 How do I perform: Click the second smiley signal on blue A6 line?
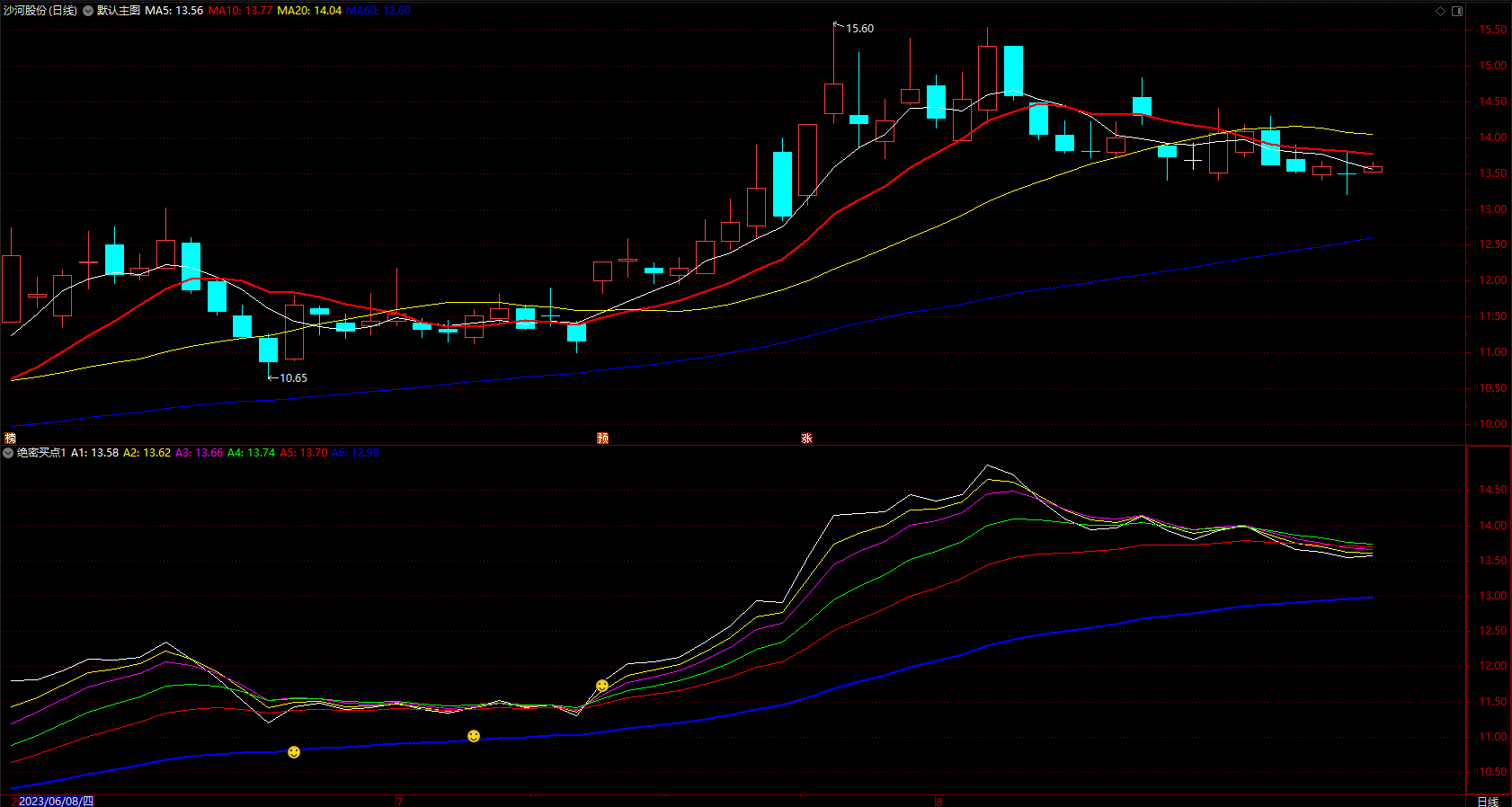(474, 736)
